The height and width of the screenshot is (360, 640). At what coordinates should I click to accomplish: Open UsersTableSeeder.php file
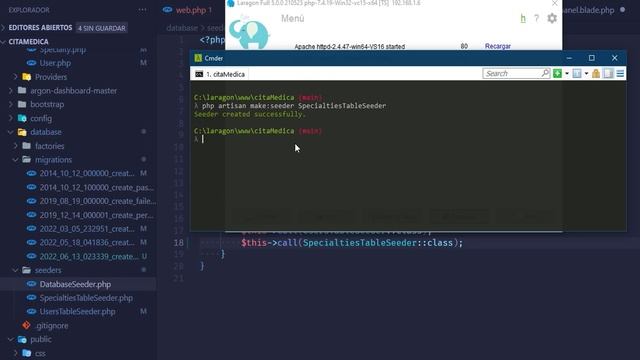pyautogui.click(x=78, y=311)
